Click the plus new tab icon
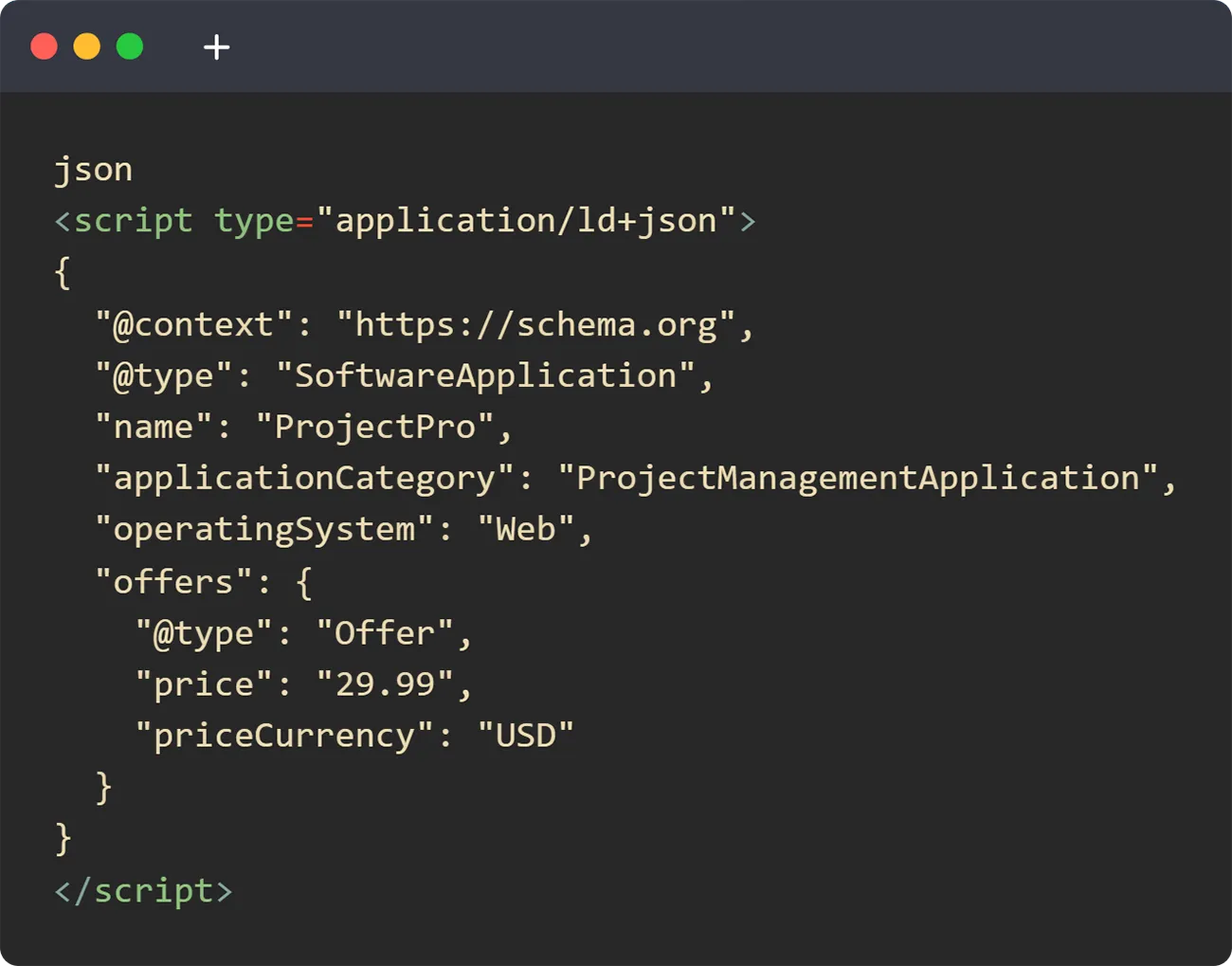1232x966 pixels. coord(216,46)
